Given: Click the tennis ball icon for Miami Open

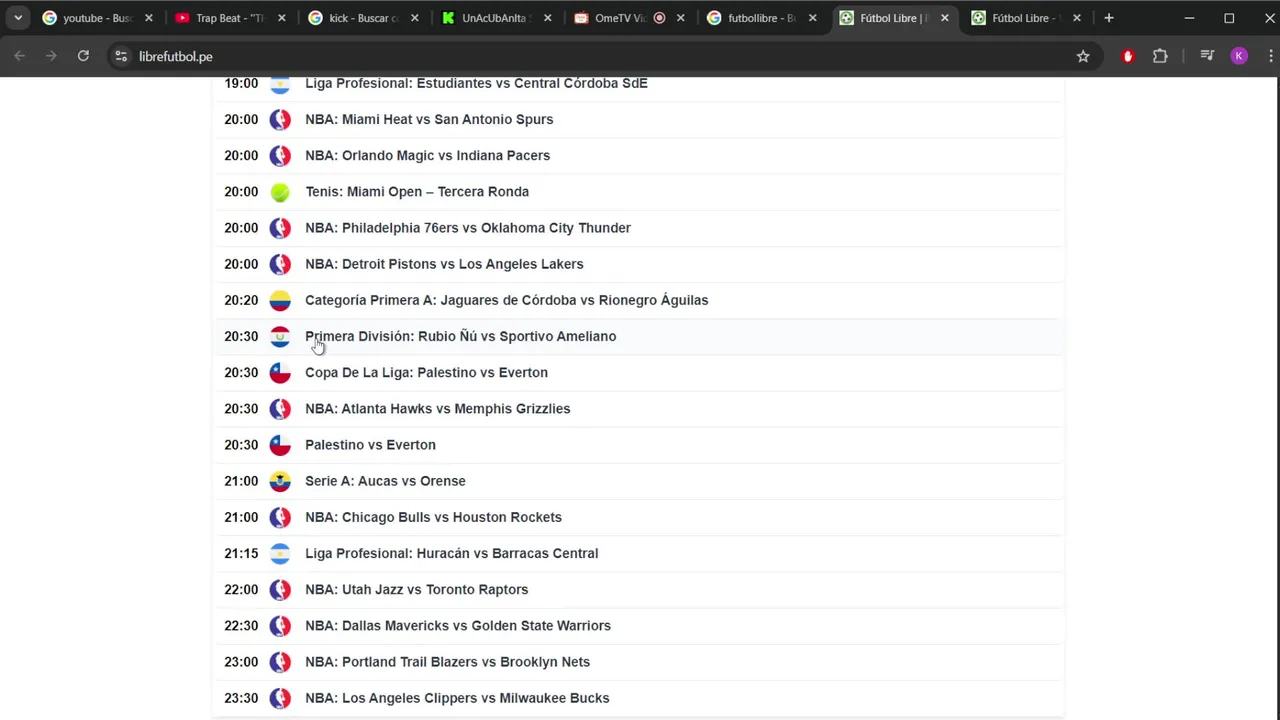Looking at the screenshot, I should [280, 192].
